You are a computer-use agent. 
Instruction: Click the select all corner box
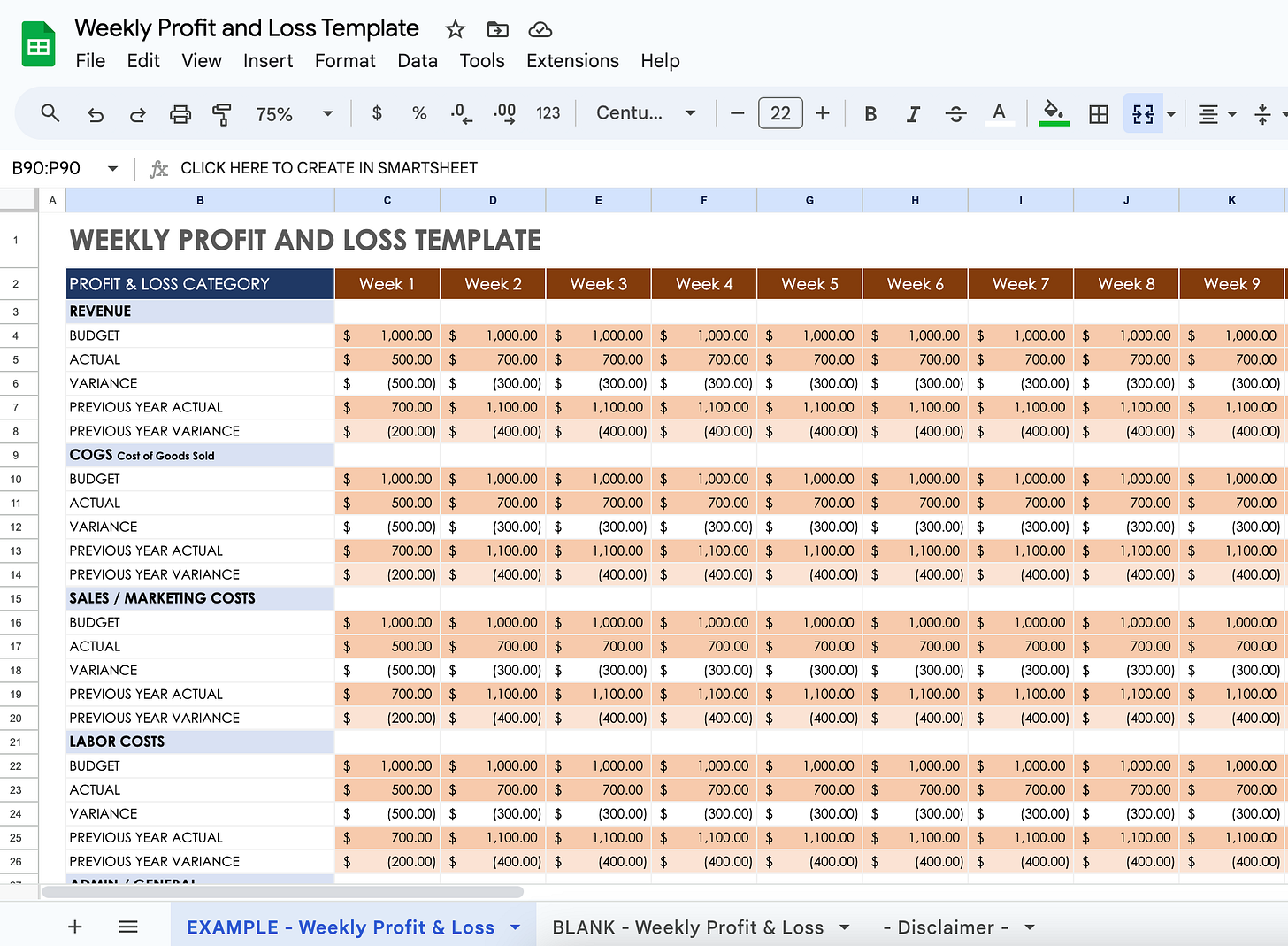coord(19,200)
